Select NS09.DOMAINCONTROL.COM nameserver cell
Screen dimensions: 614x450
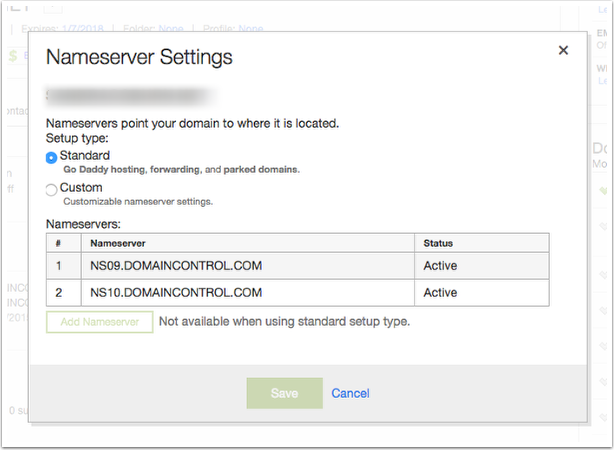(248, 266)
